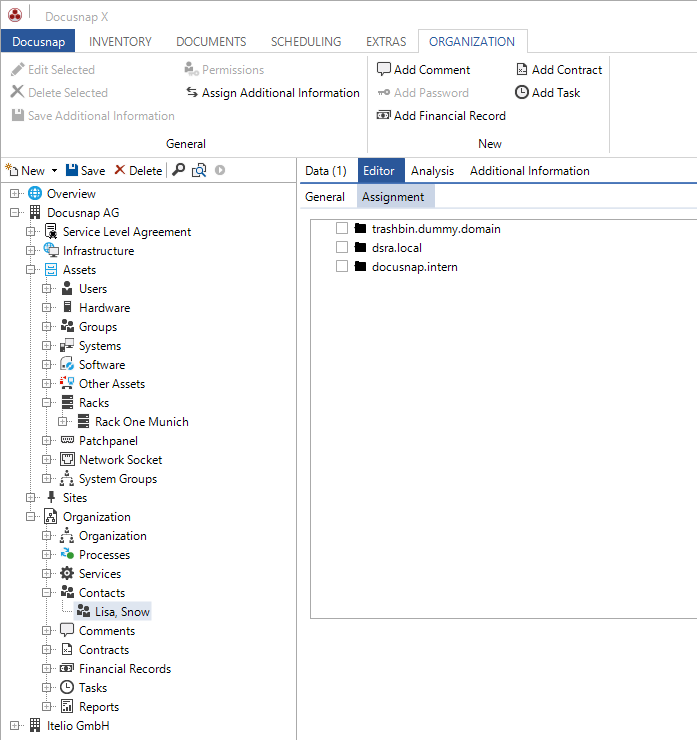Select the Lisa, Snow contact label
Viewport: 697px width, 740px height.
point(122,612)
